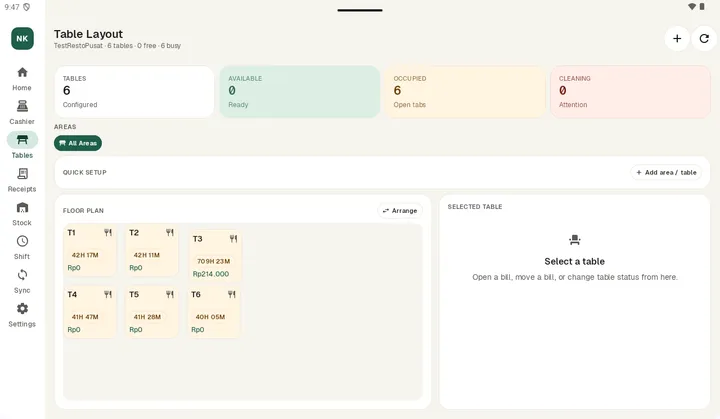Click the Rp214.000 amount

point(211,274)
